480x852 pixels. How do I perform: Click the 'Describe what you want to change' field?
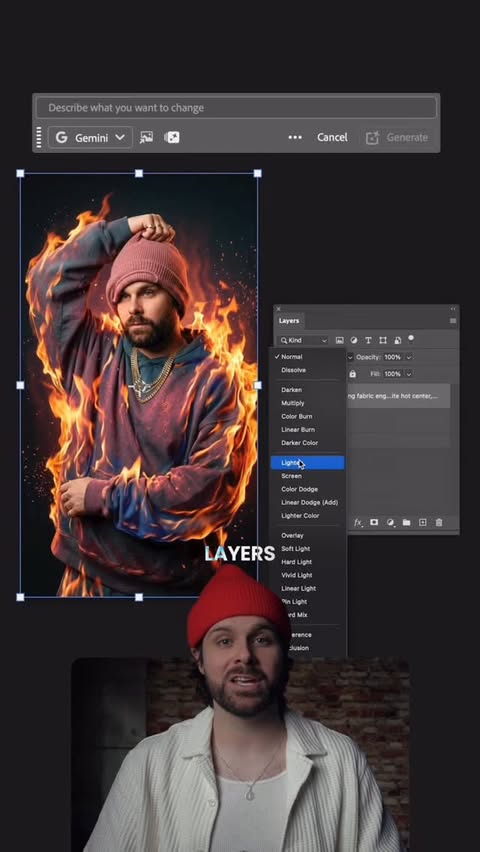click(236, 108)
